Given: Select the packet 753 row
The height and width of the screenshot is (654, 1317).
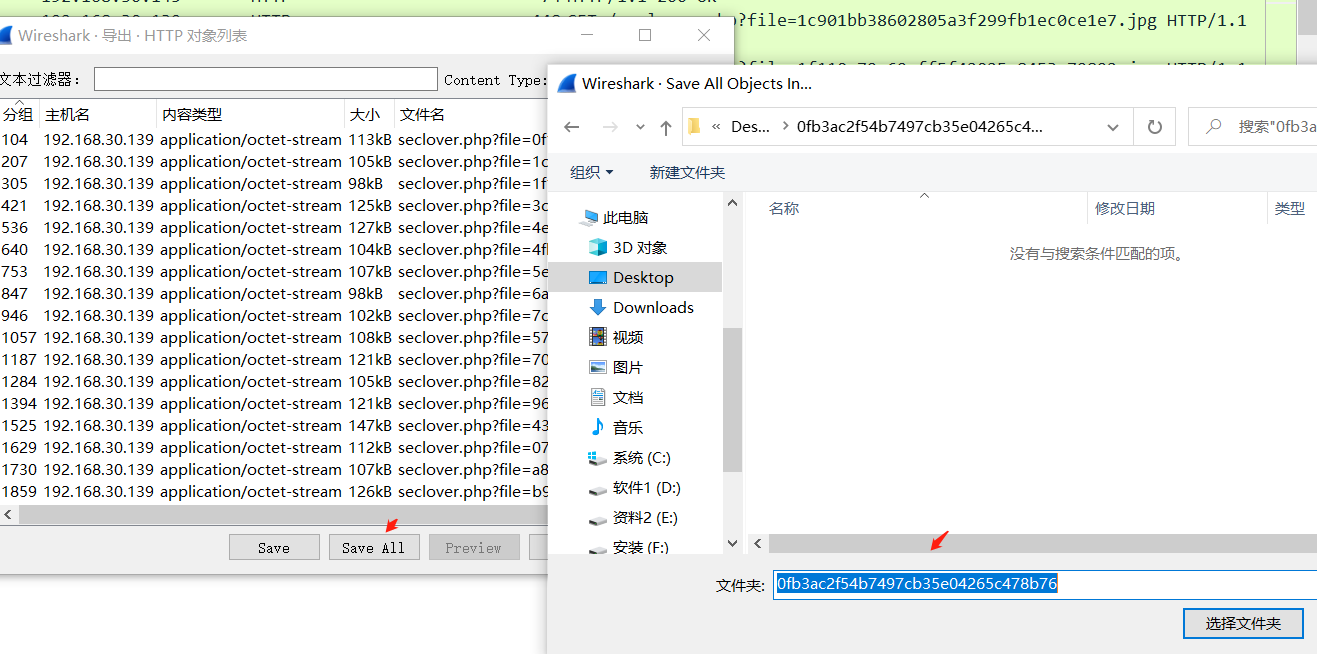Looking at the screenshot, I should pyautogui.click(x=274, y=271).
